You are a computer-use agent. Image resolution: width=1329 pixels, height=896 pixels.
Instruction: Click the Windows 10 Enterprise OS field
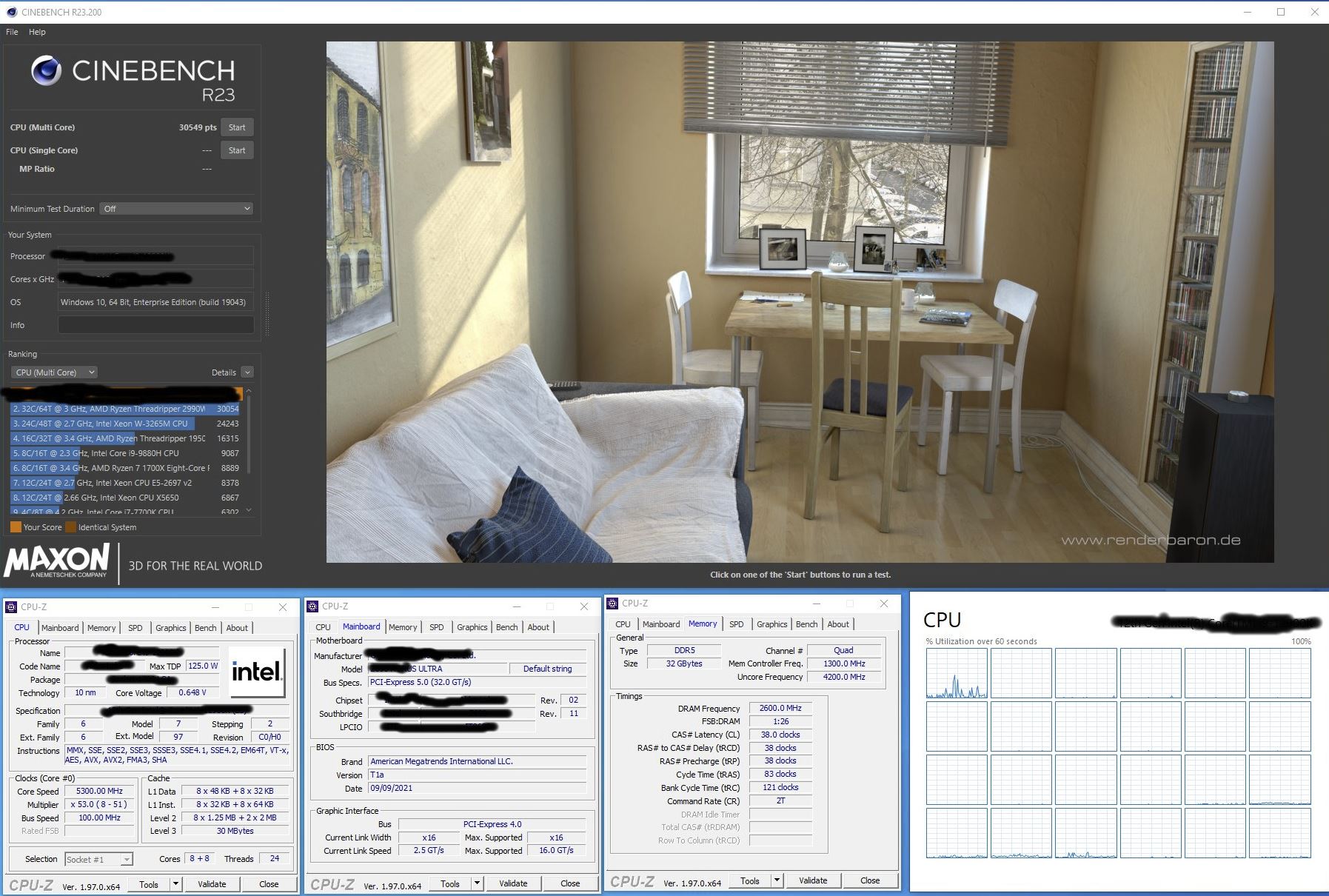pyautogui.click(x=156, y=302)
